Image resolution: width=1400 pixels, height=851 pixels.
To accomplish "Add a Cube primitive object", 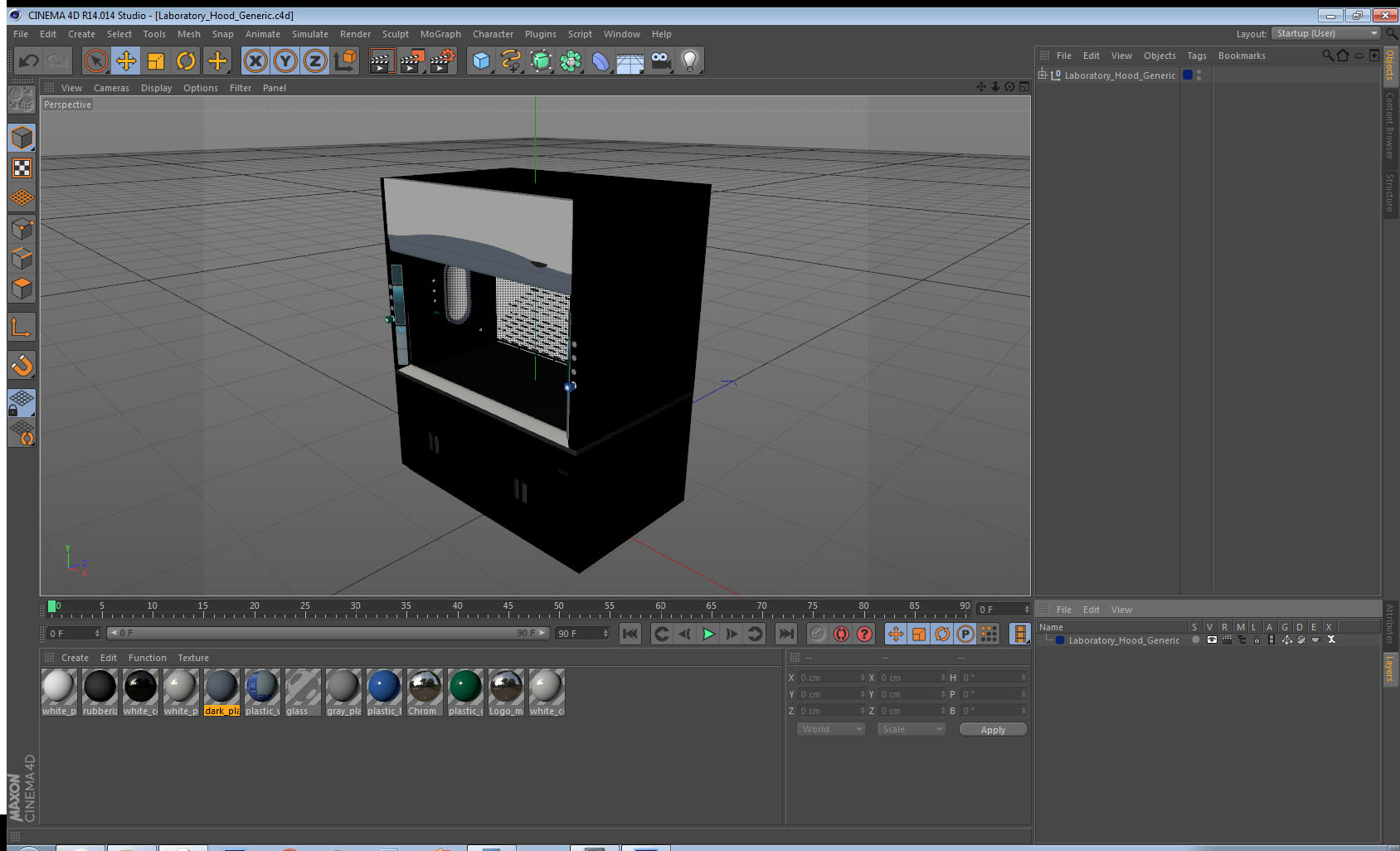I will (x=481, y=61).
